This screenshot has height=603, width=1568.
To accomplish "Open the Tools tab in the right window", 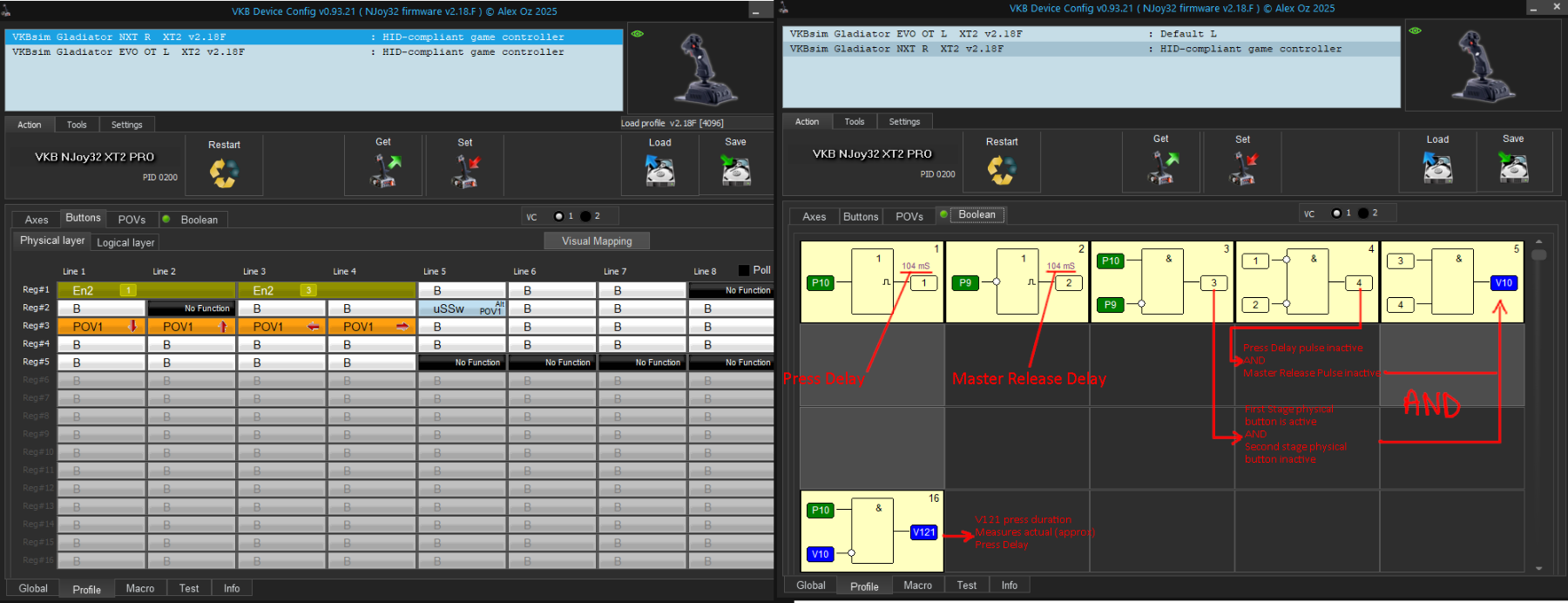I will click(x=855, y=121).
